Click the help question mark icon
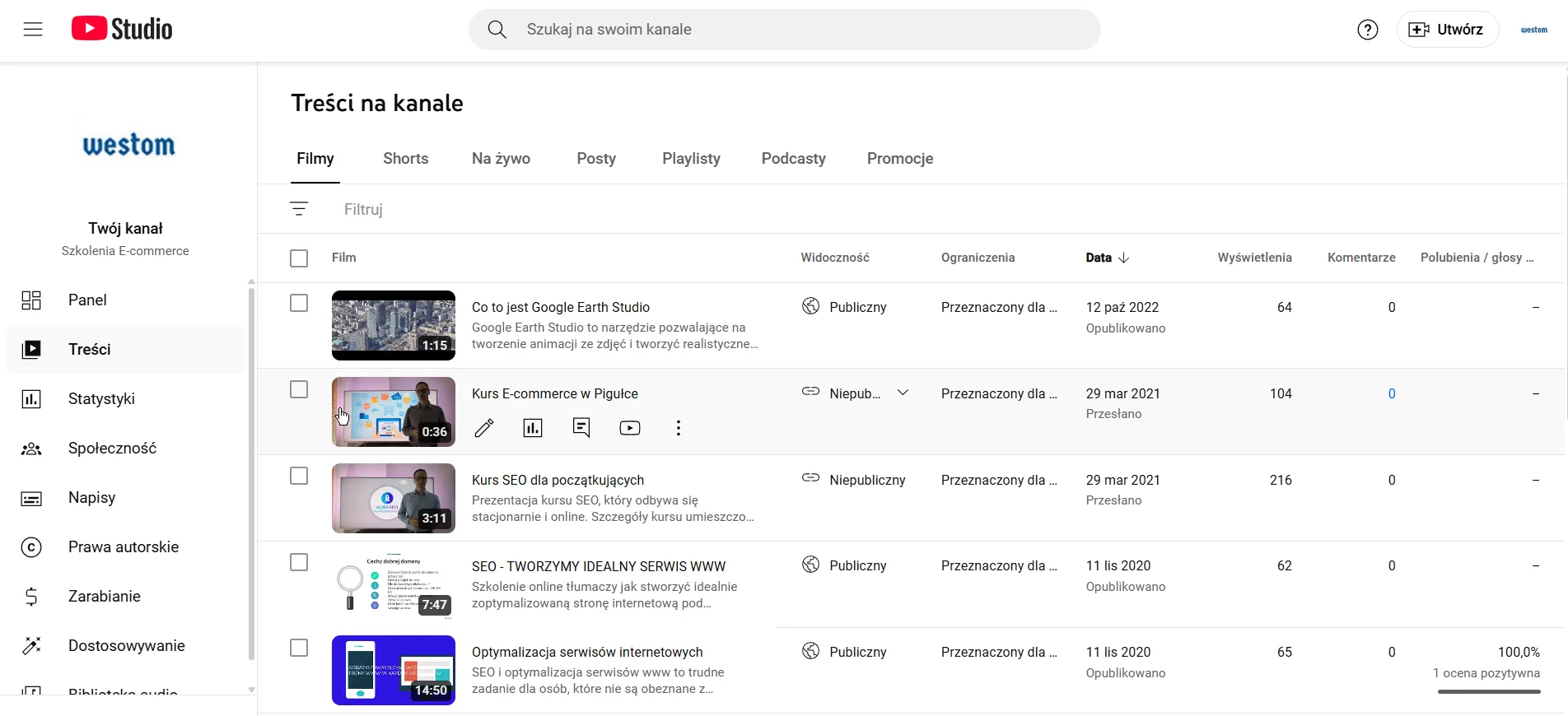 (1367, 30)
